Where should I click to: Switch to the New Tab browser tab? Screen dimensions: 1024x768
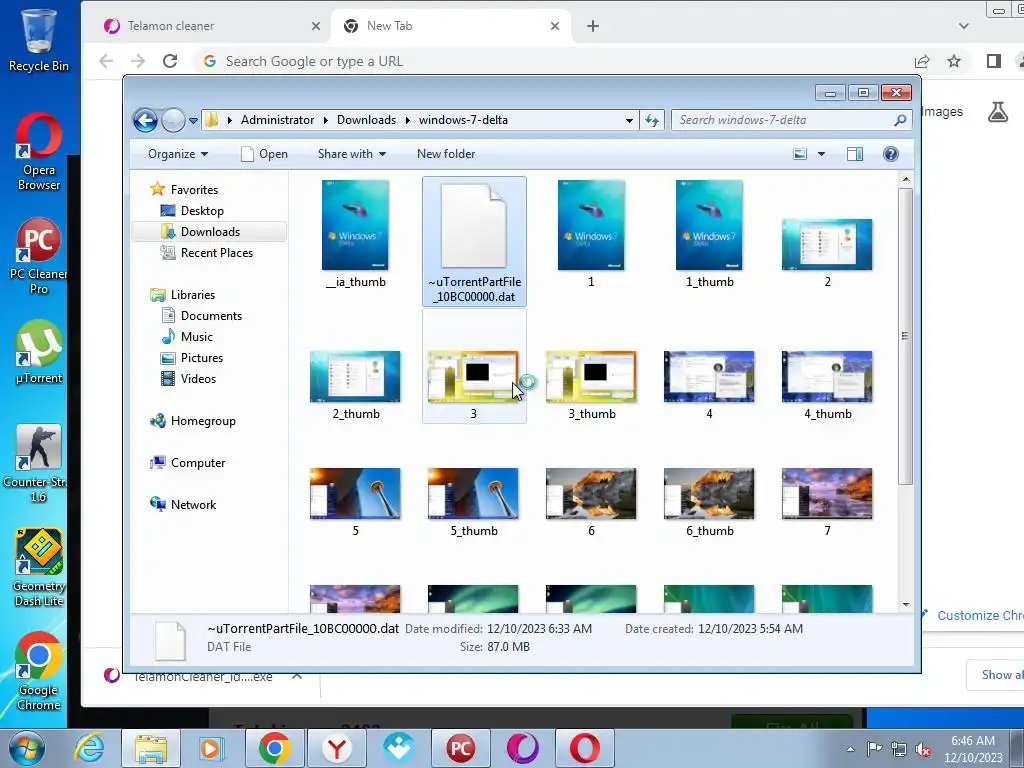coord(451,26)
